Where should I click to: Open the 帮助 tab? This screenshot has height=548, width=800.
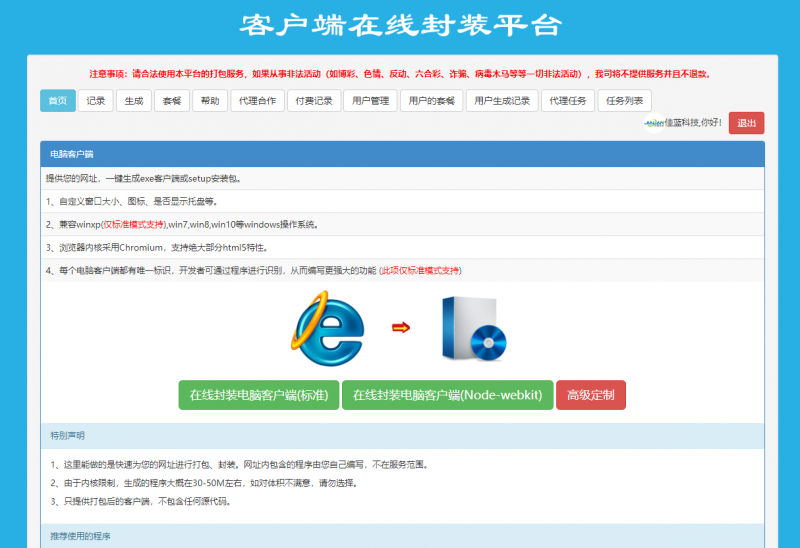[210, 101]
